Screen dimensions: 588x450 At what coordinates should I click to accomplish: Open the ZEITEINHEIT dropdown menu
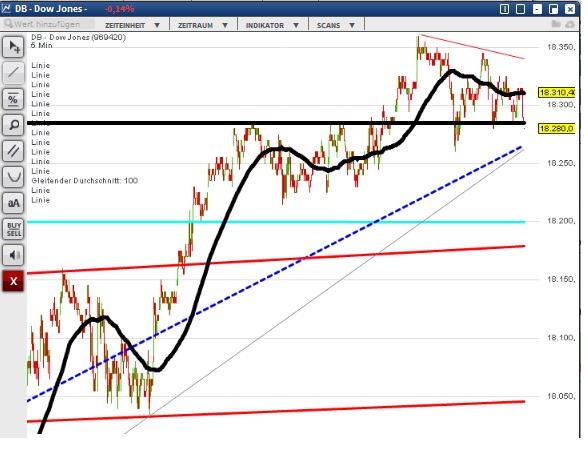[133, 25]
